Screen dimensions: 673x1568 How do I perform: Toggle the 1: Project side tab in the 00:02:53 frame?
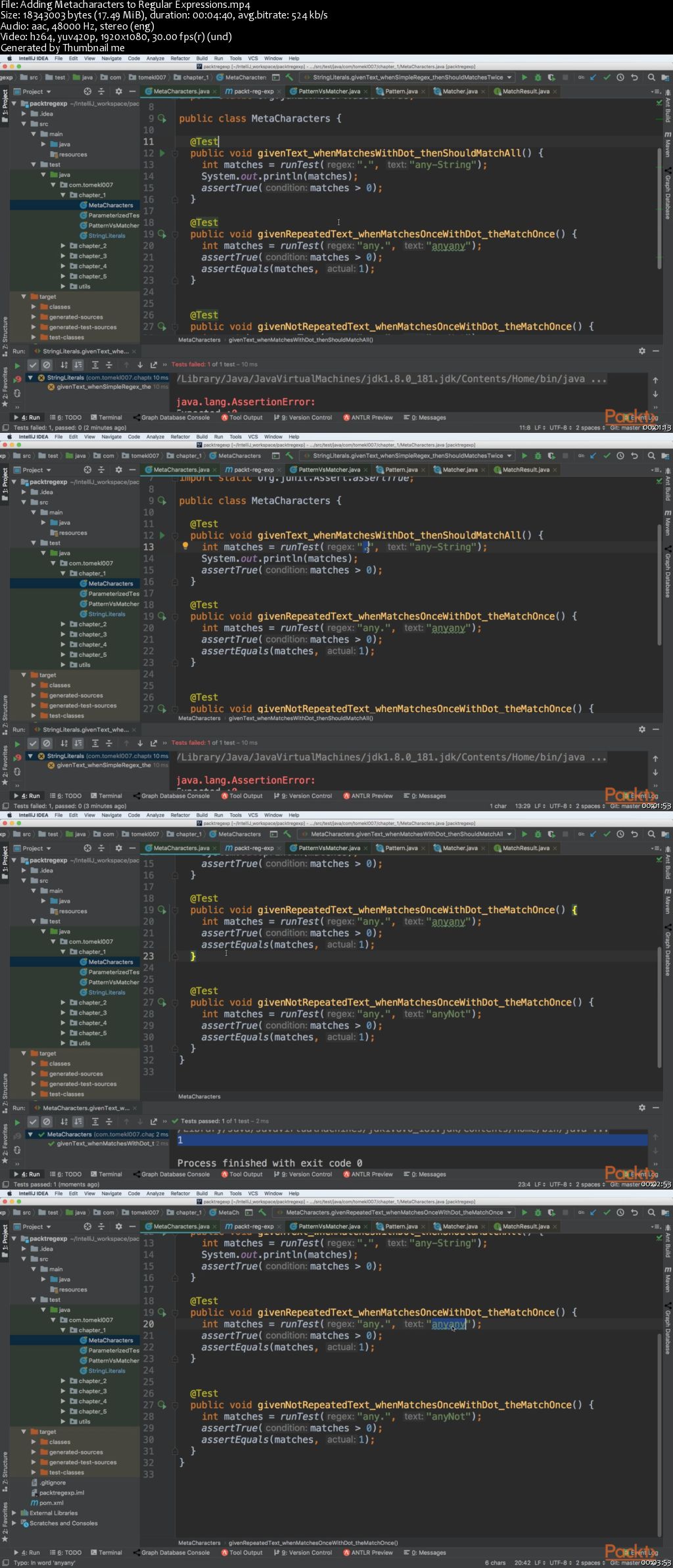5,862
